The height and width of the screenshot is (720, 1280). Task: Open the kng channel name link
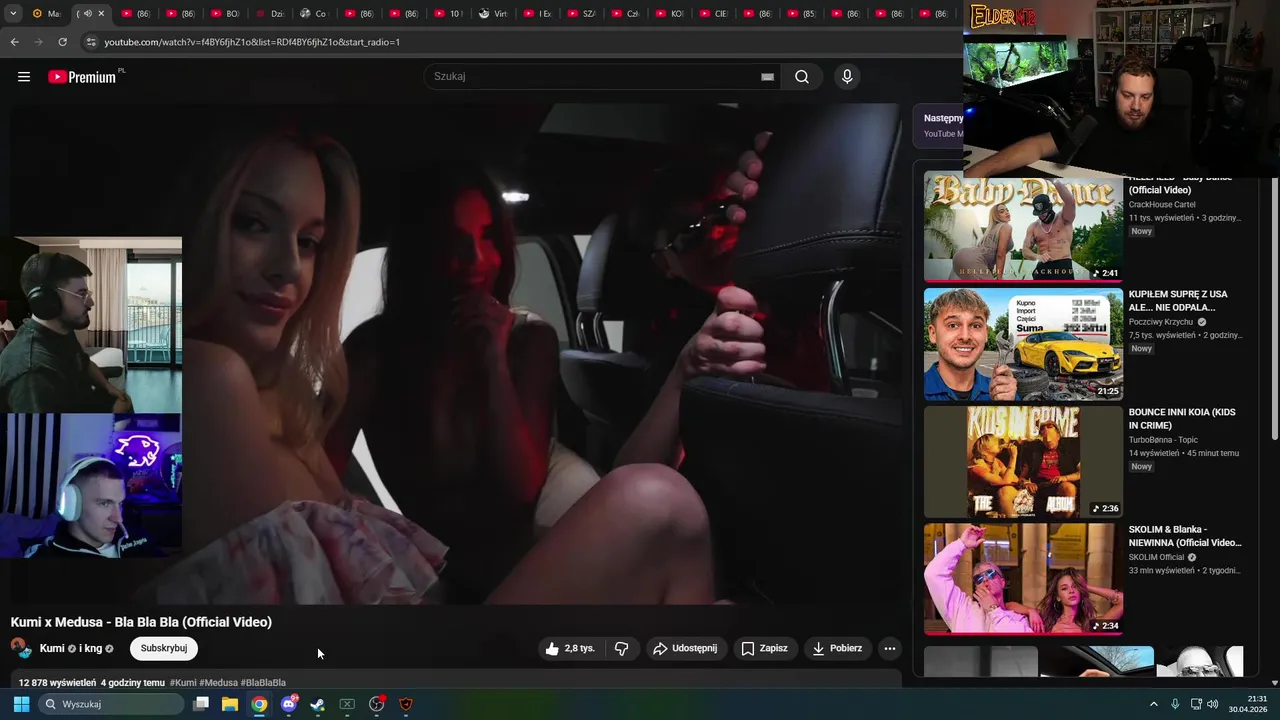click(92, 648)
